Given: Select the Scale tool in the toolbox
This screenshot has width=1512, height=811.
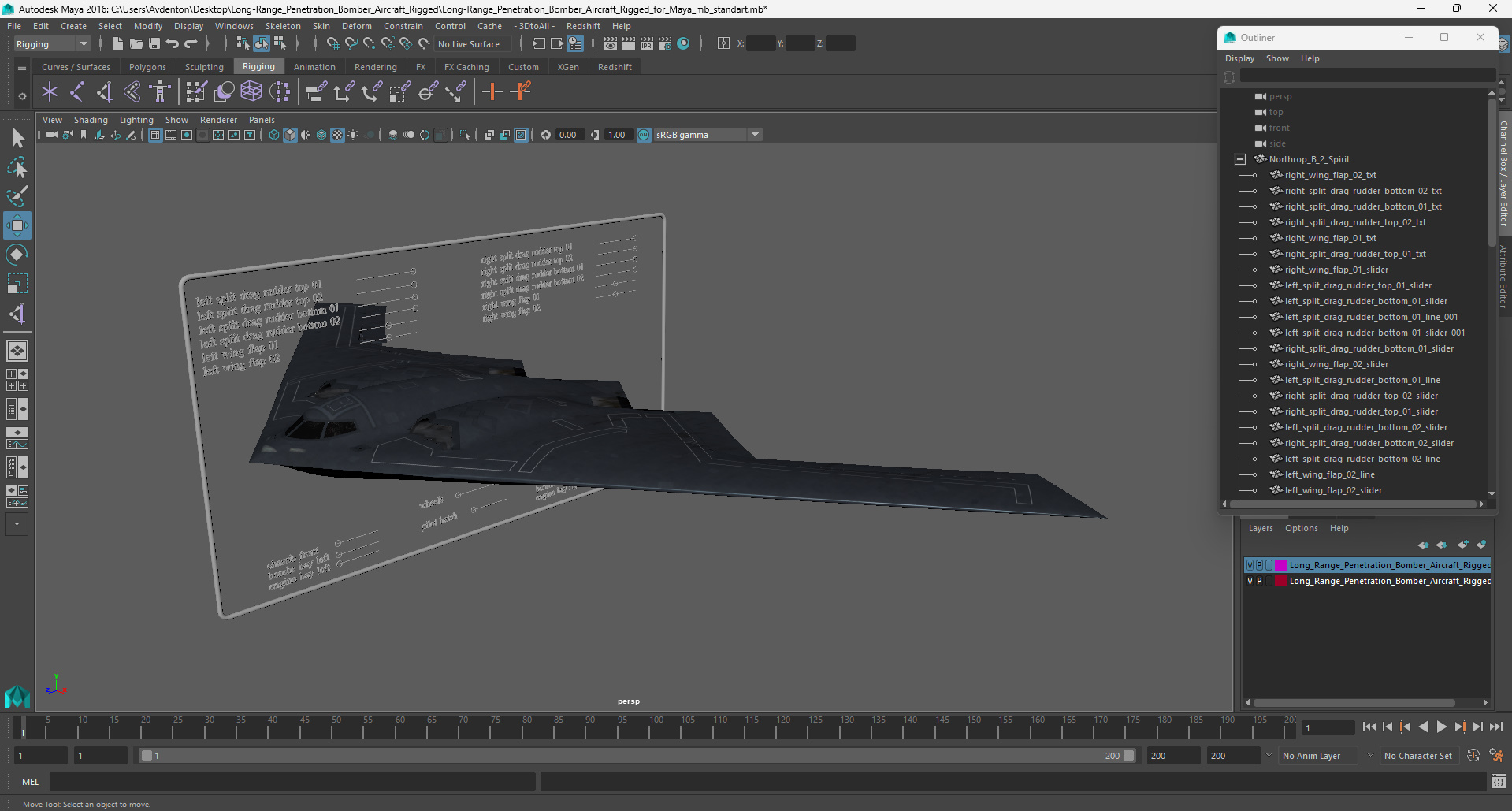Looking at the screenshot, I should 17,284.
